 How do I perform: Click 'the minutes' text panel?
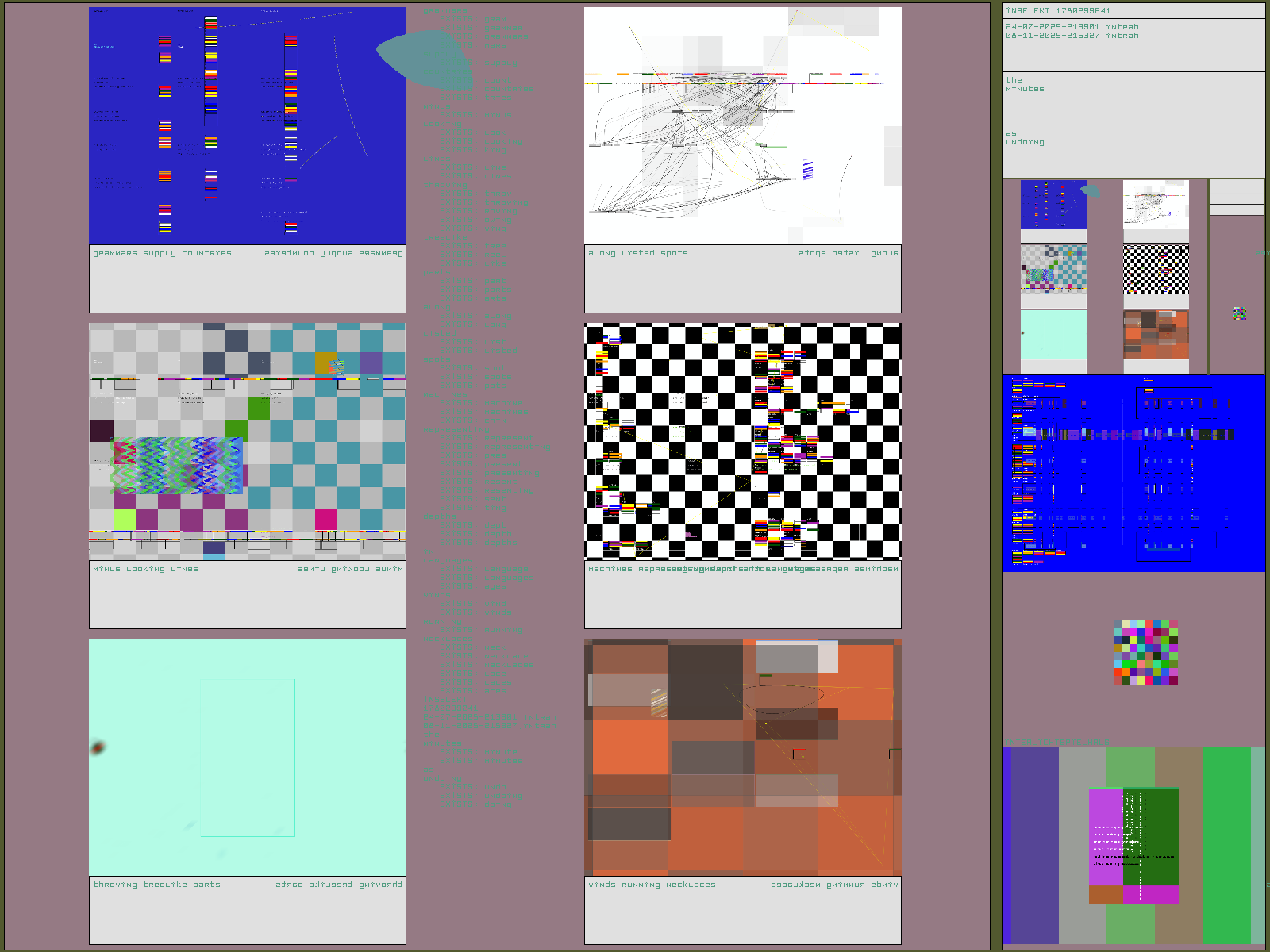point(1133,98)
